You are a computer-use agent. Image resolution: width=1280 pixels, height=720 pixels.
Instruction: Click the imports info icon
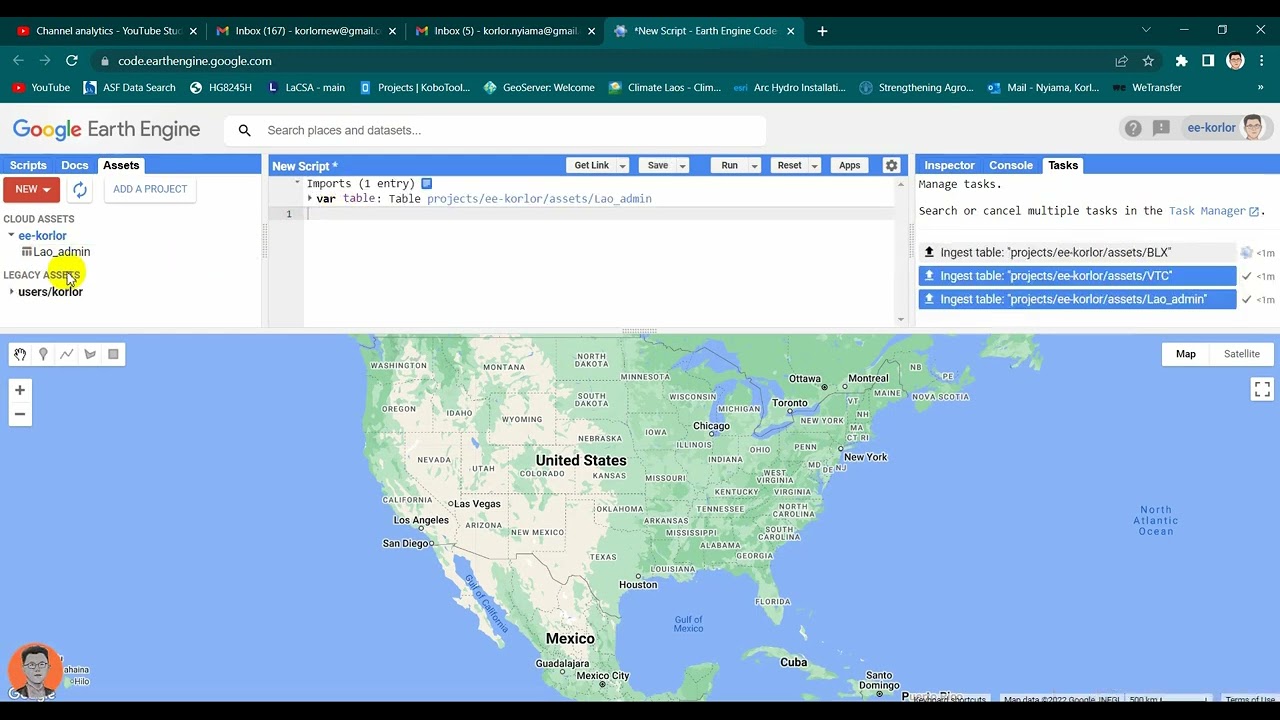click(426, 183)
